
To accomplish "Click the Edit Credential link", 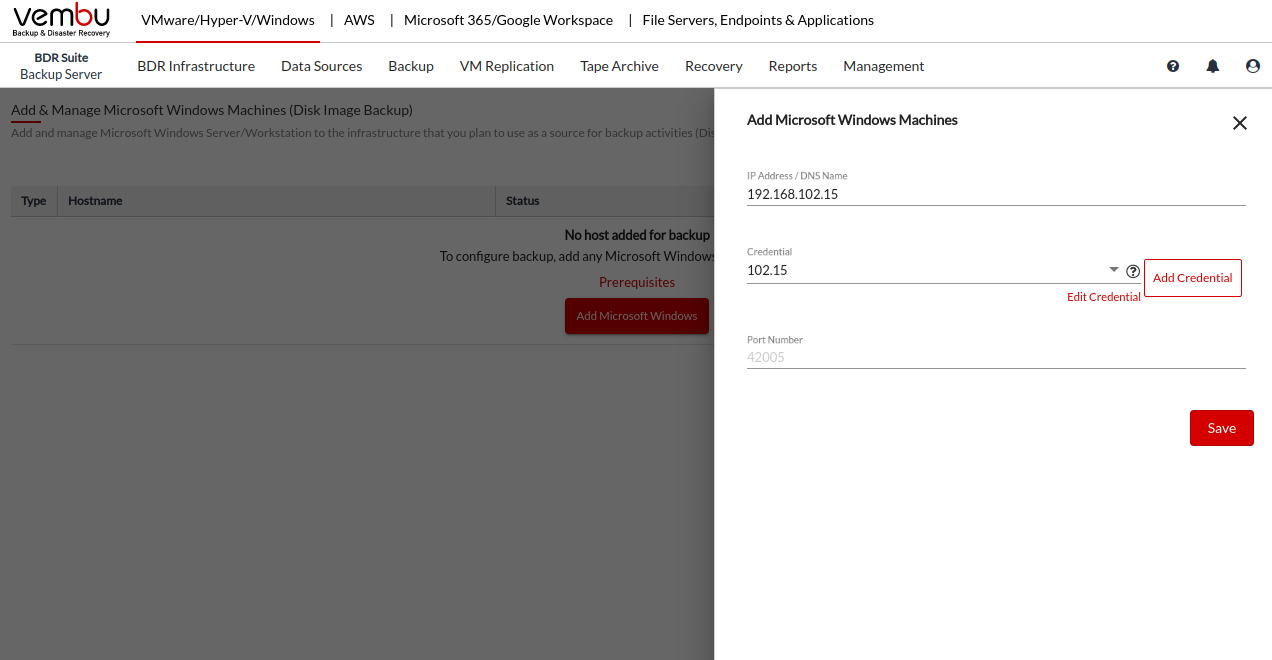I will (1103, 297).
